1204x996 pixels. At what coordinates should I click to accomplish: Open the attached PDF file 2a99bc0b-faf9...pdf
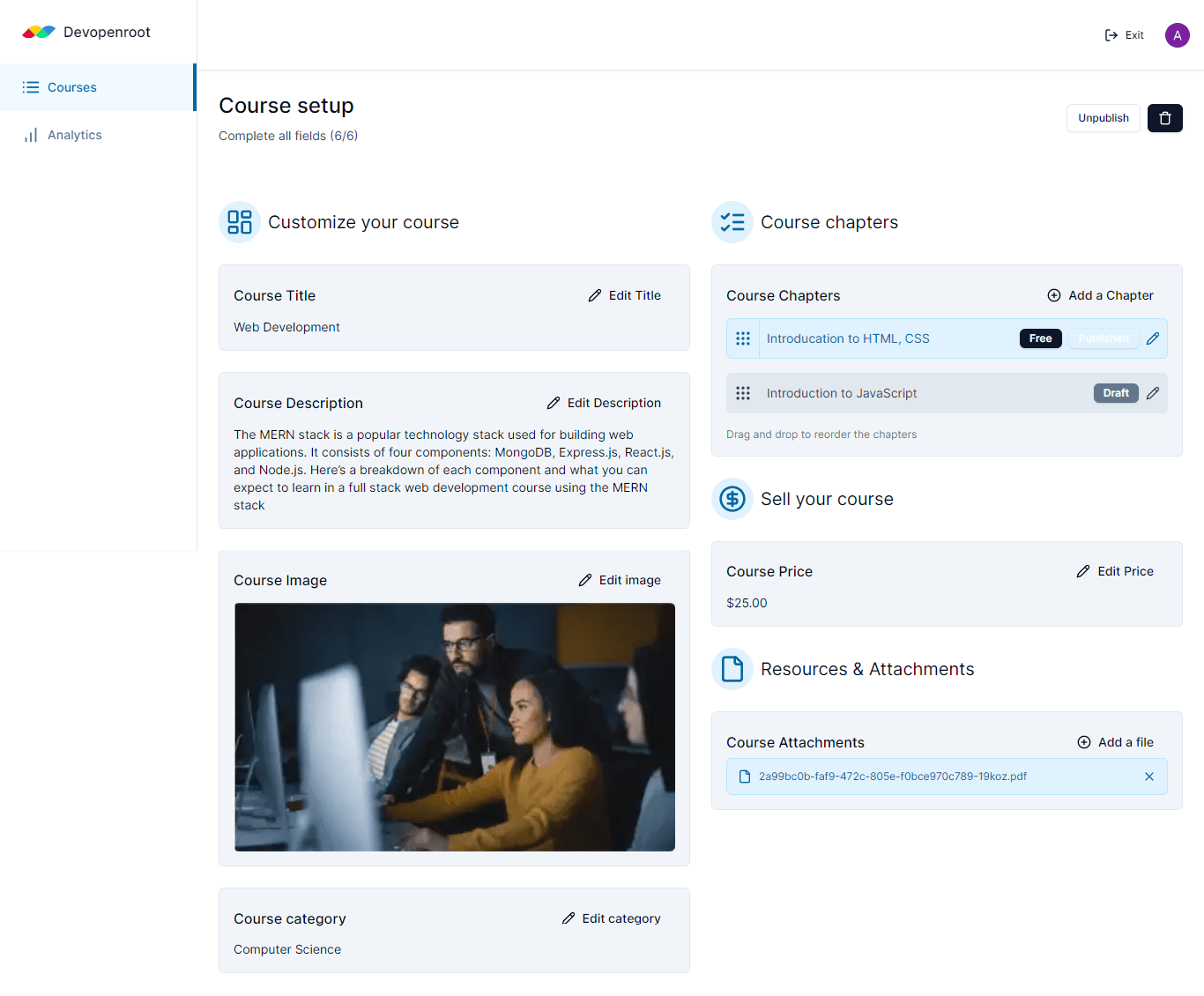tap(893, 777)
